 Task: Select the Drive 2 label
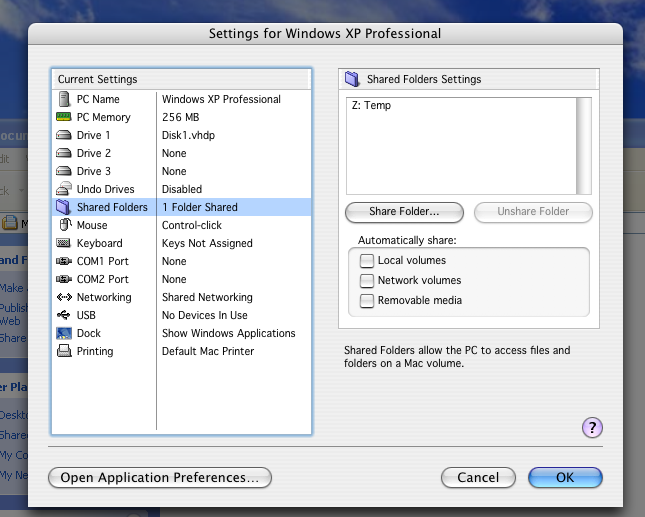coord(94,153)
